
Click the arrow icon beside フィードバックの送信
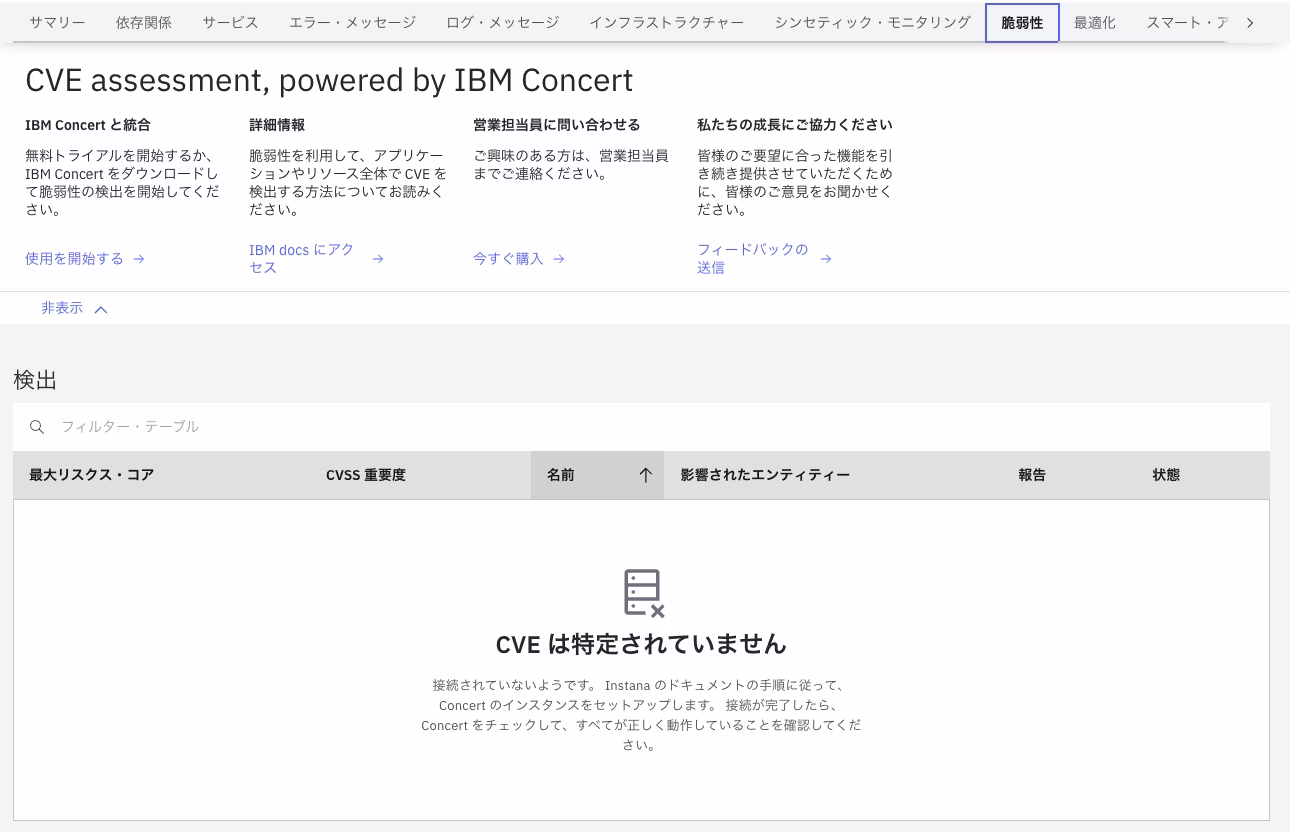coord(825,259)
